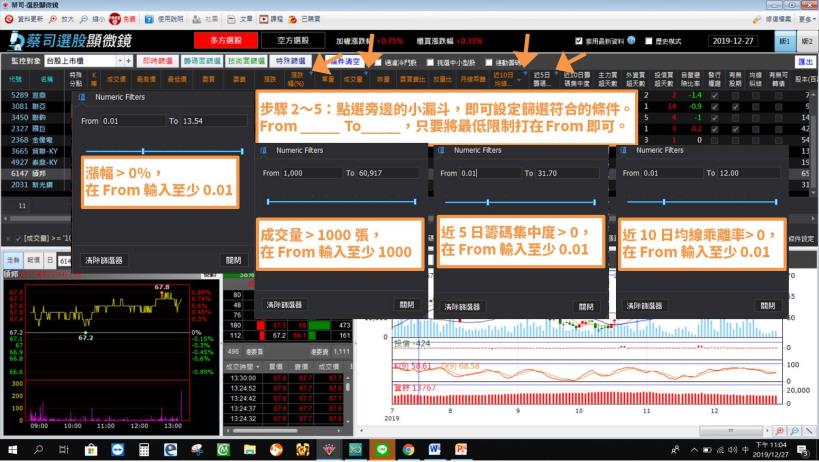
Task: Click 關閉 in the 0.01–13.54 Numeric Filters popup
Action: point(233,260)
